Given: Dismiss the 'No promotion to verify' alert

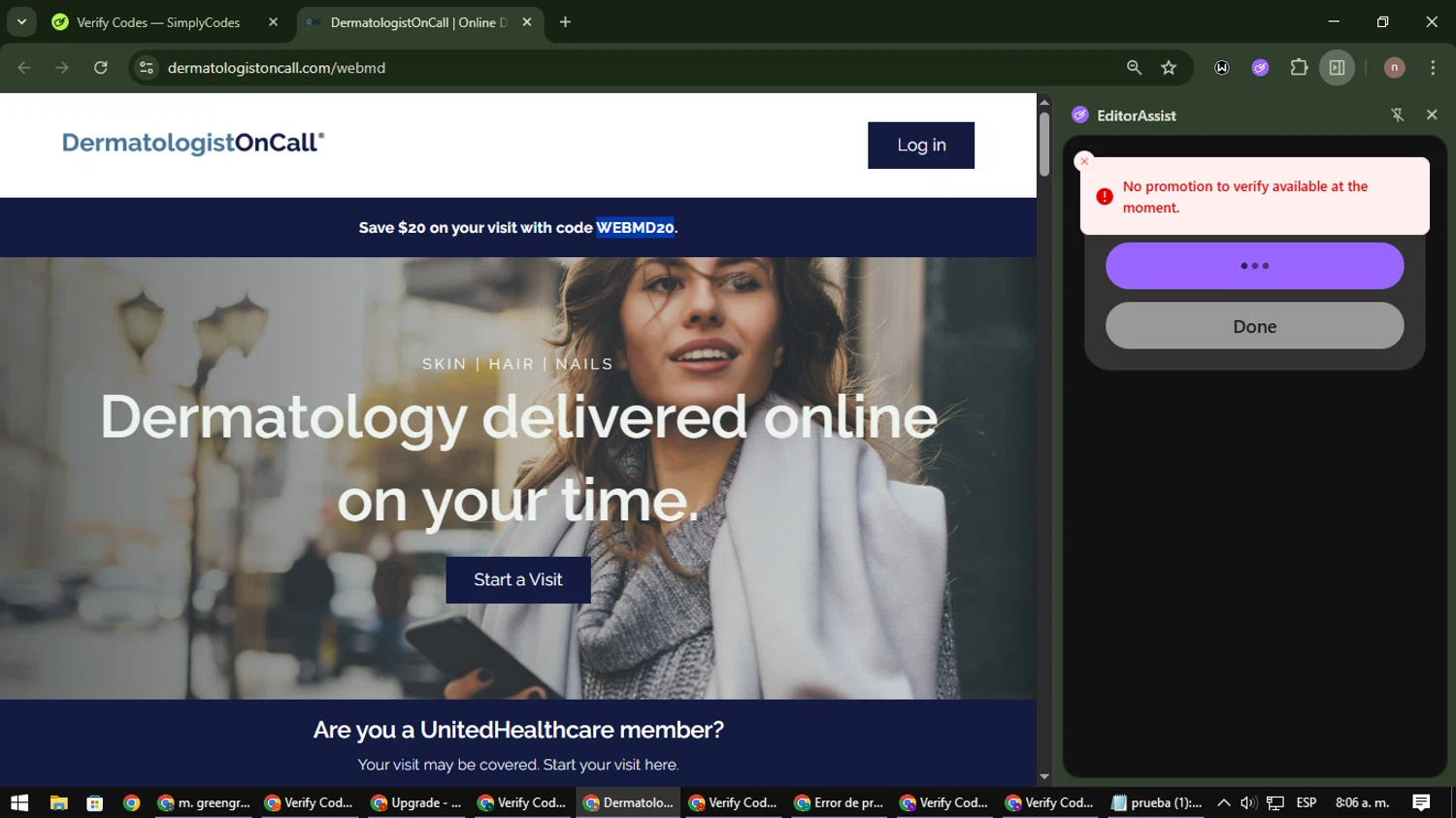Looking at the screenshot, I should tap(1084, 161).
